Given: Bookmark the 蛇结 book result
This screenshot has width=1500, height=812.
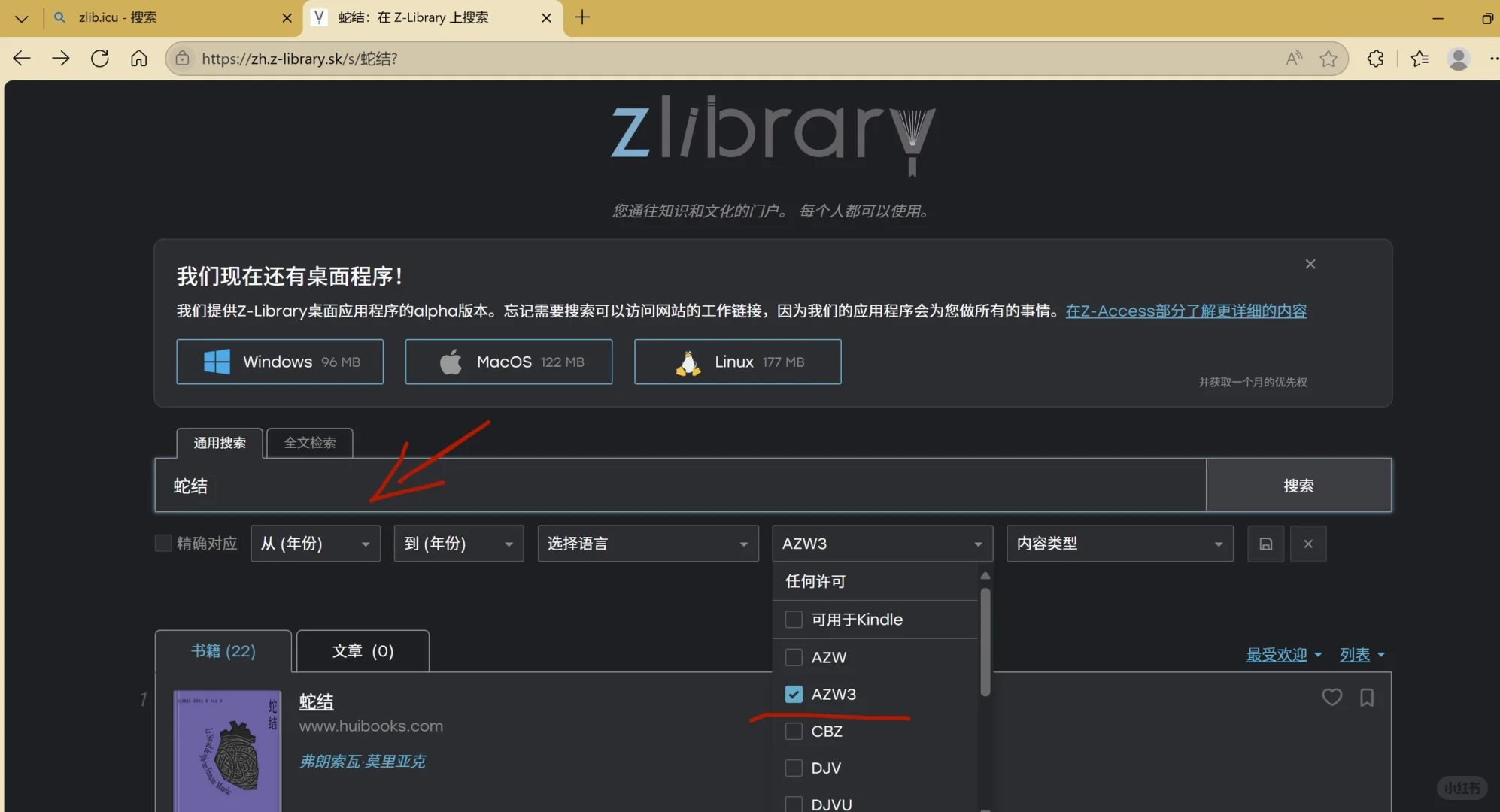Looking at the screenshot, I should point(1367,698).
